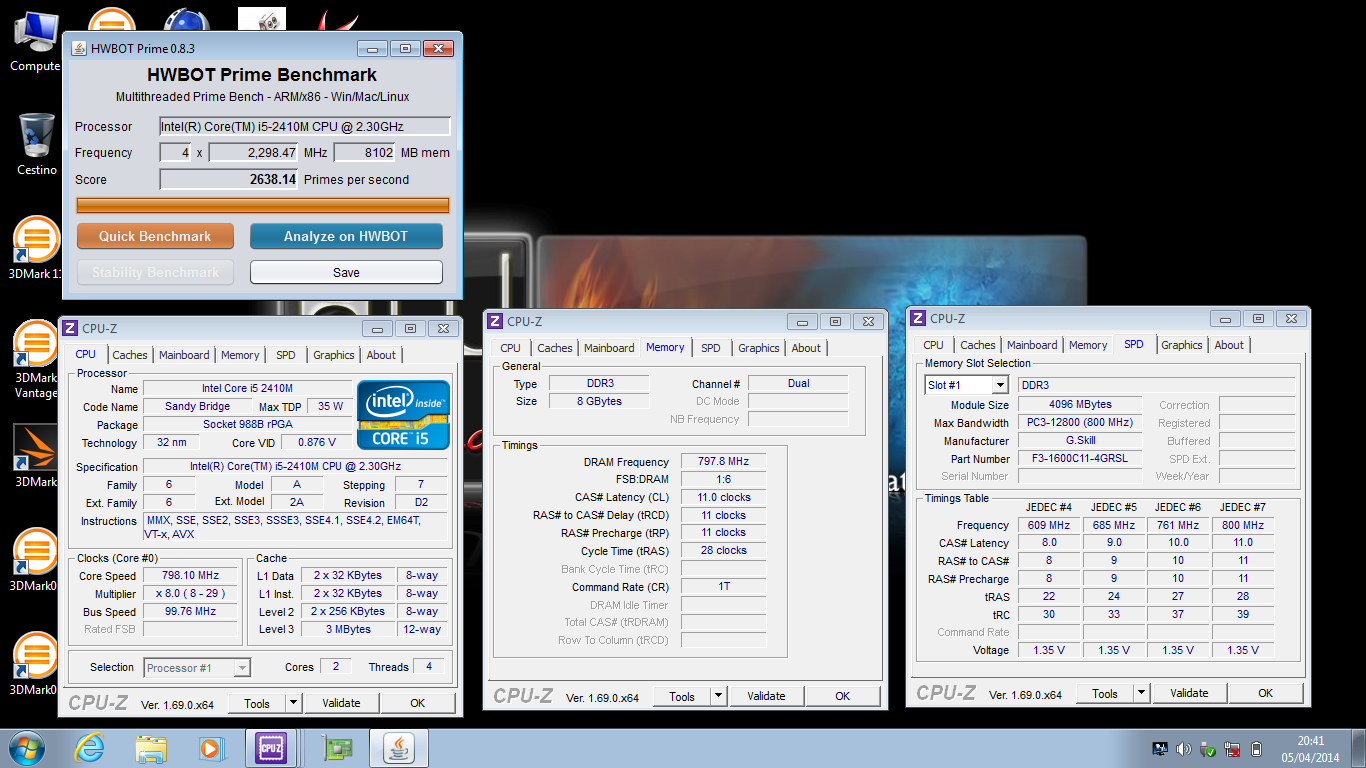
Task: Switch to CPU tab in the SPD window
Action: (933, 345)
